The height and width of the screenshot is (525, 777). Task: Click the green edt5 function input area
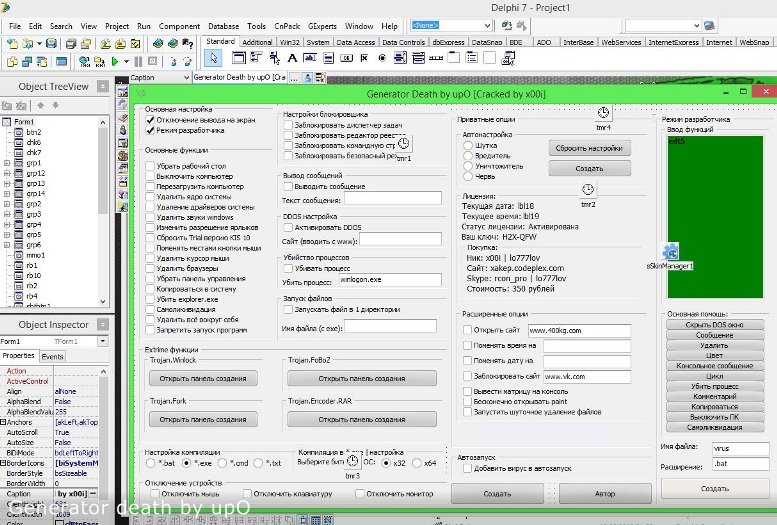pyautogui.click(x=715, y=217)
